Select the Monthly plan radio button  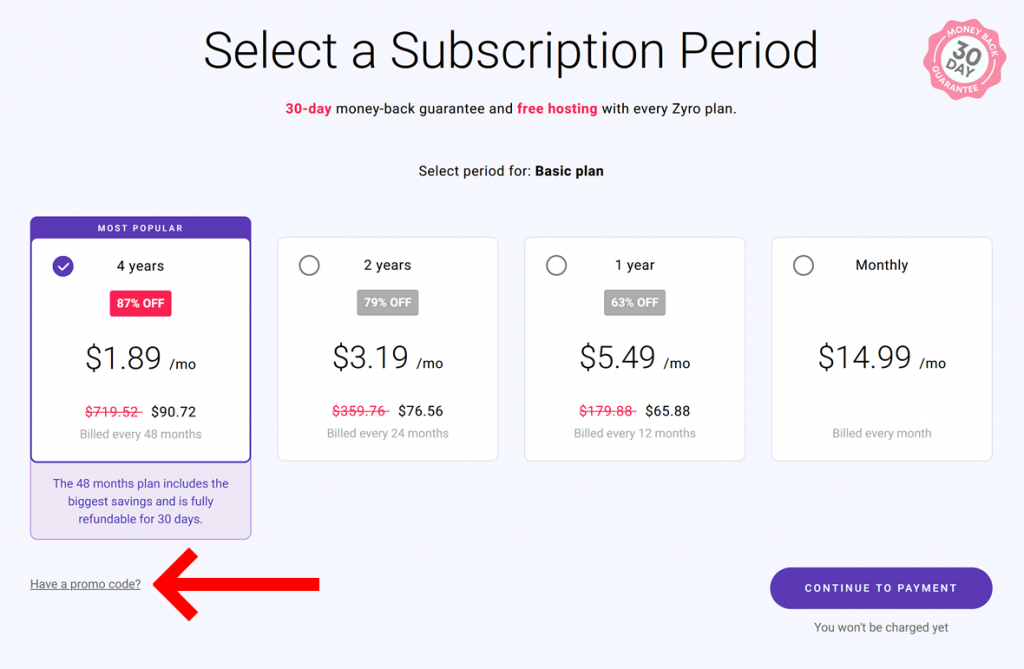coord(803,265)
